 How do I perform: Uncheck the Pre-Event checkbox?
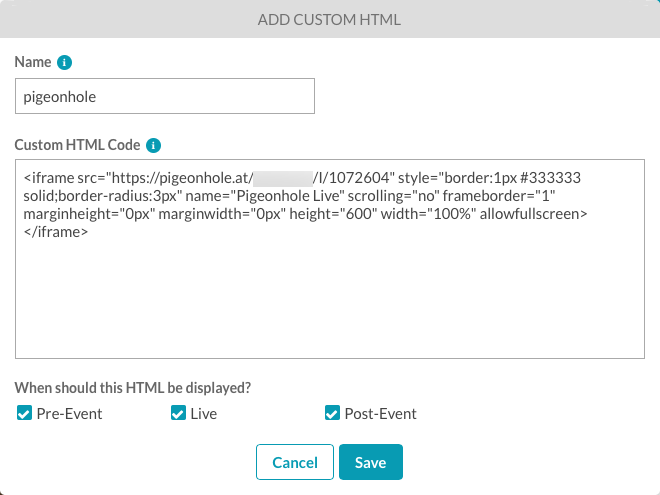click(24, 413)
